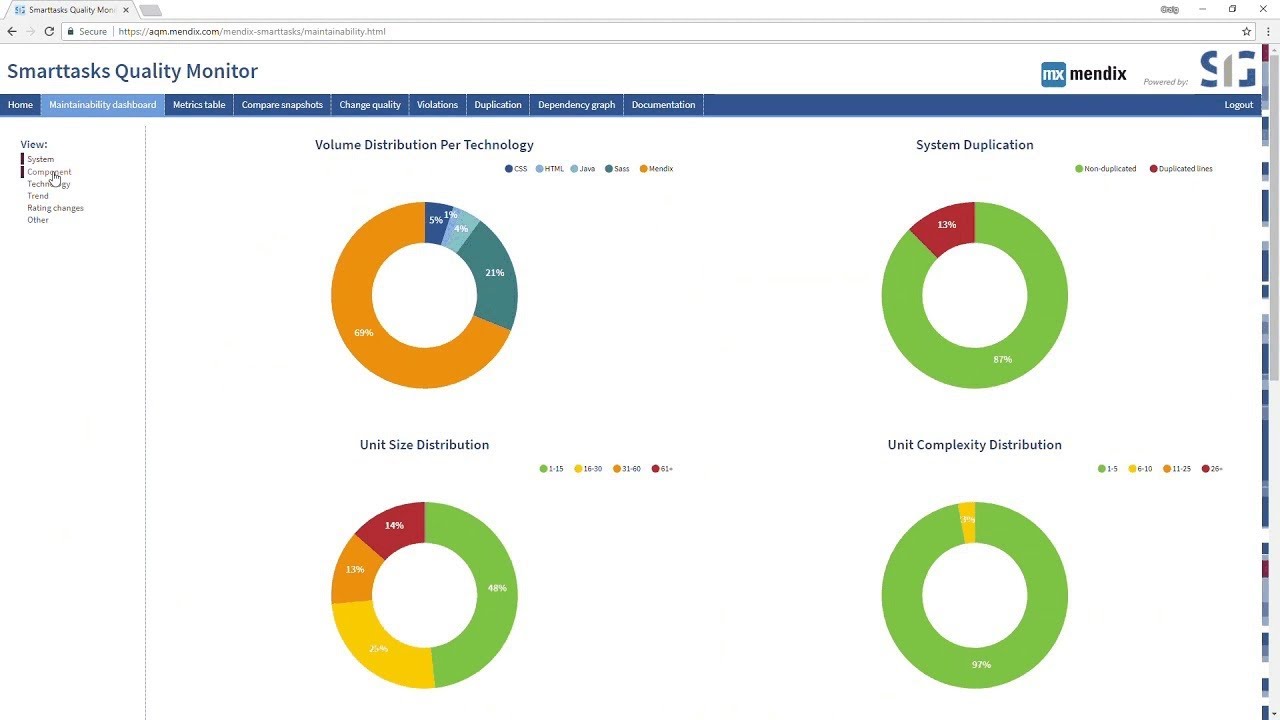The width and height of the screenshot is (1280, 720).
Task: Toggle 16-30 unit size legend entry
Action: 588,469
